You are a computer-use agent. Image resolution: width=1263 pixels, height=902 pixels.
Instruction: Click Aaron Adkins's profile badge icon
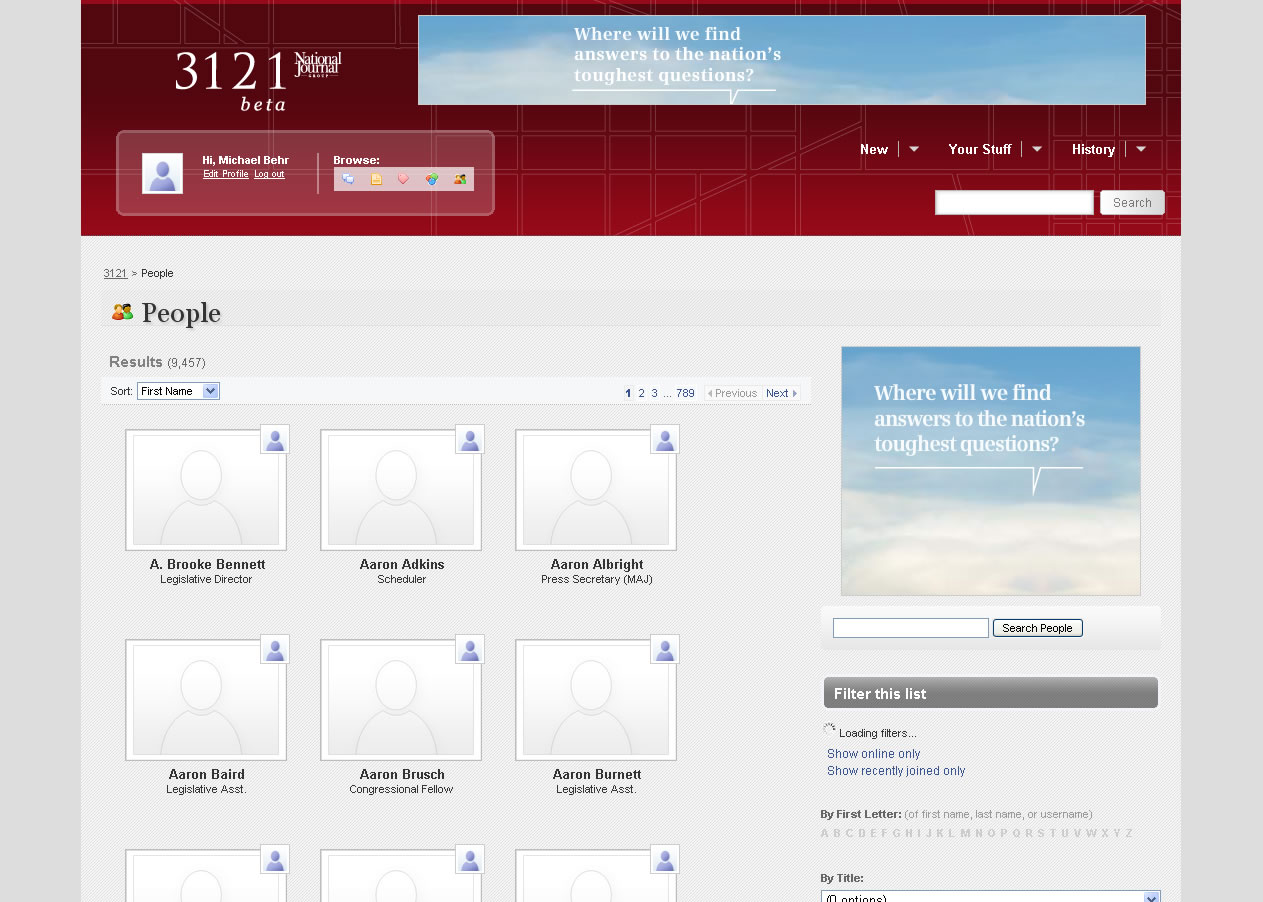(x=470, y=439)
